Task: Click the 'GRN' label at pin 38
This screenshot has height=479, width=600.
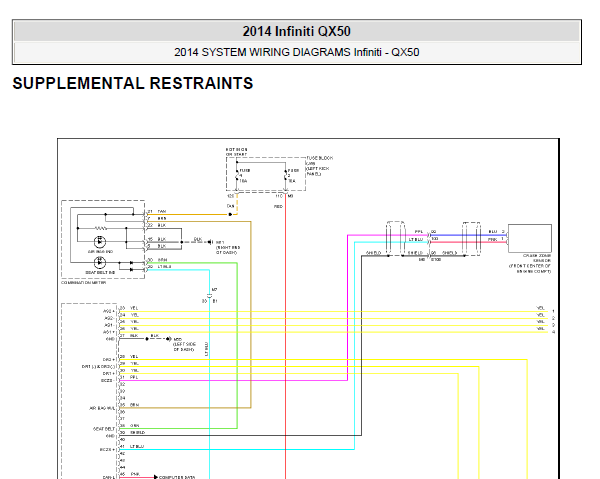Action: tap(135, 425)
